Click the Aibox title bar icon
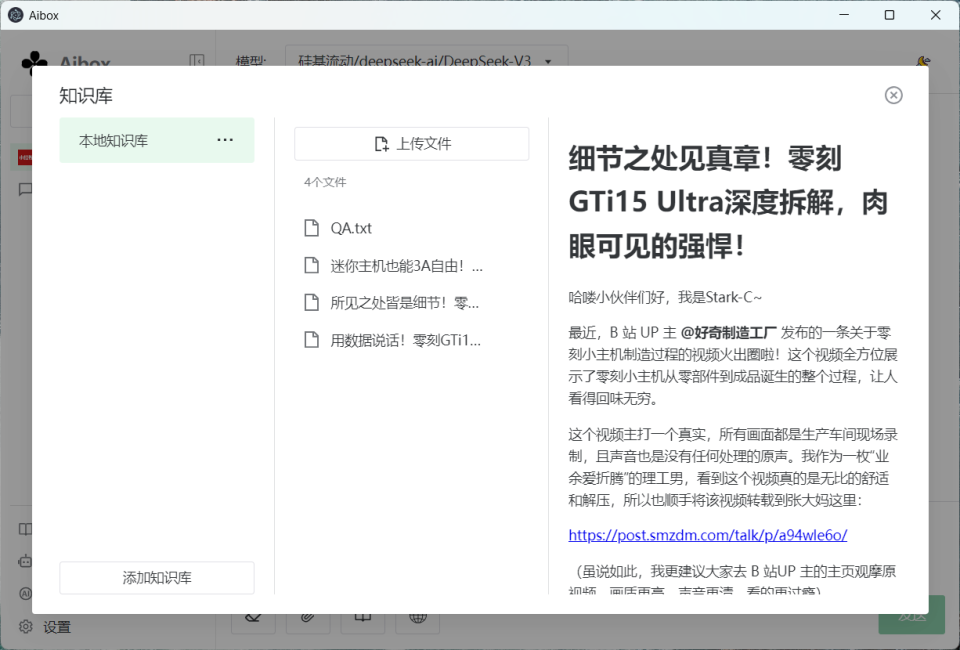This screenshot has height=650, width=960. click(x=16, y=15)
